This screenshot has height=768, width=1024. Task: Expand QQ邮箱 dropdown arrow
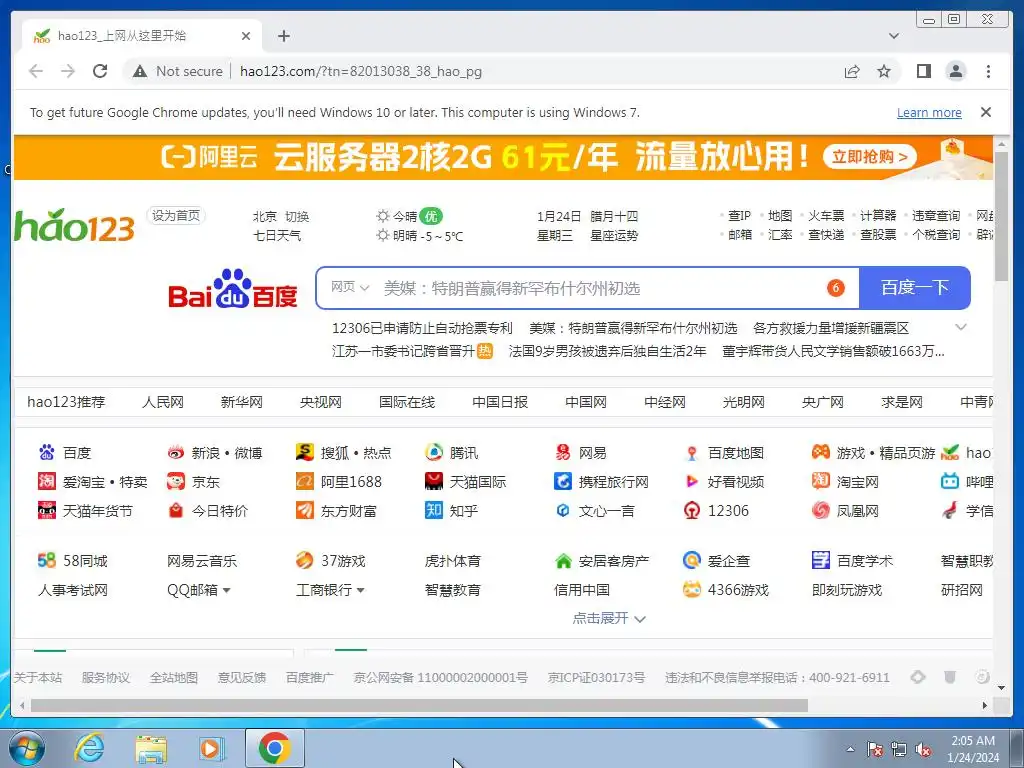pos(227,590)
